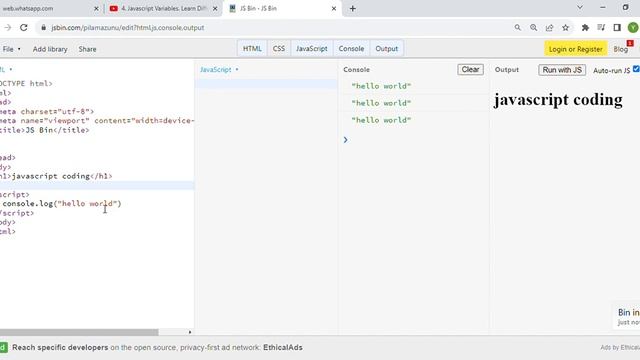Click the meta charset="utf-8" code line

pyautogui.click(x=47, y=111)
